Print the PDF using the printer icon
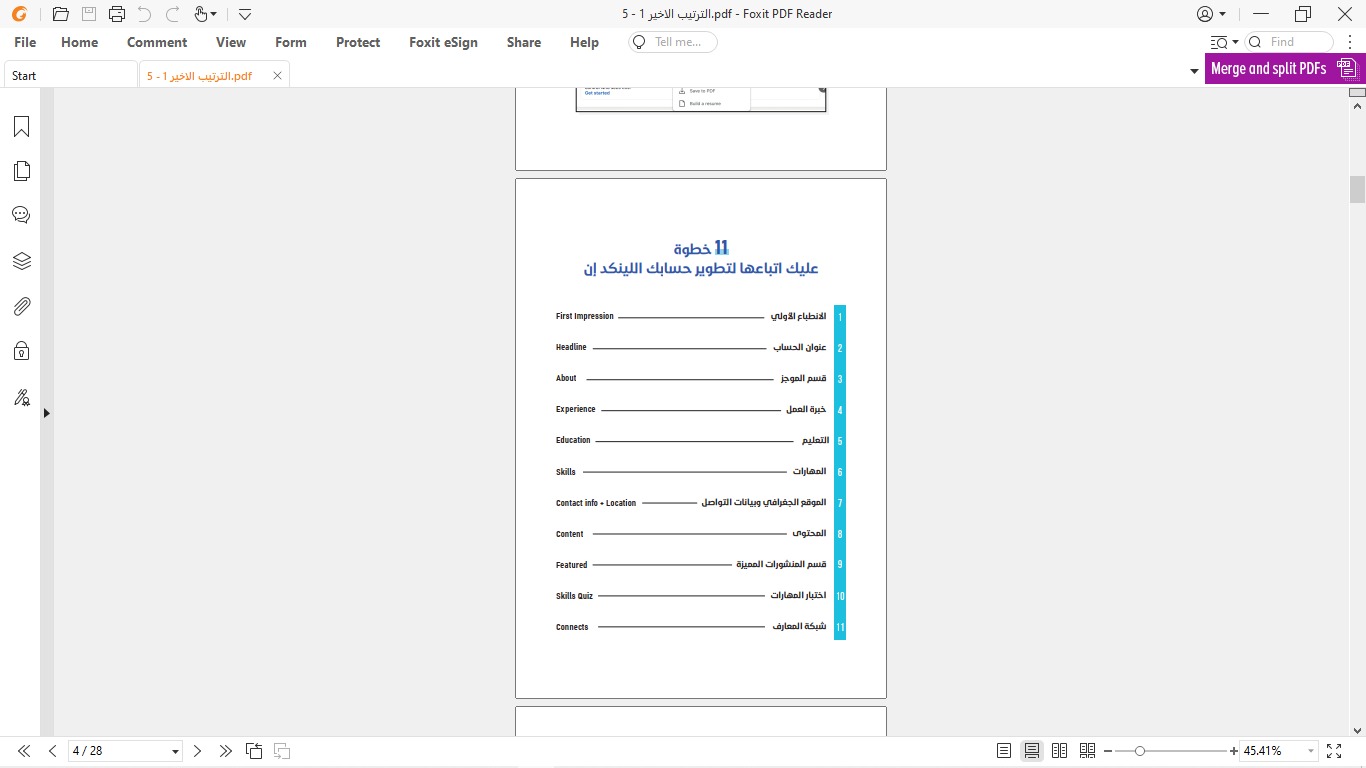Viewport: 1366px width, 768px height. (x=116, y=14)
